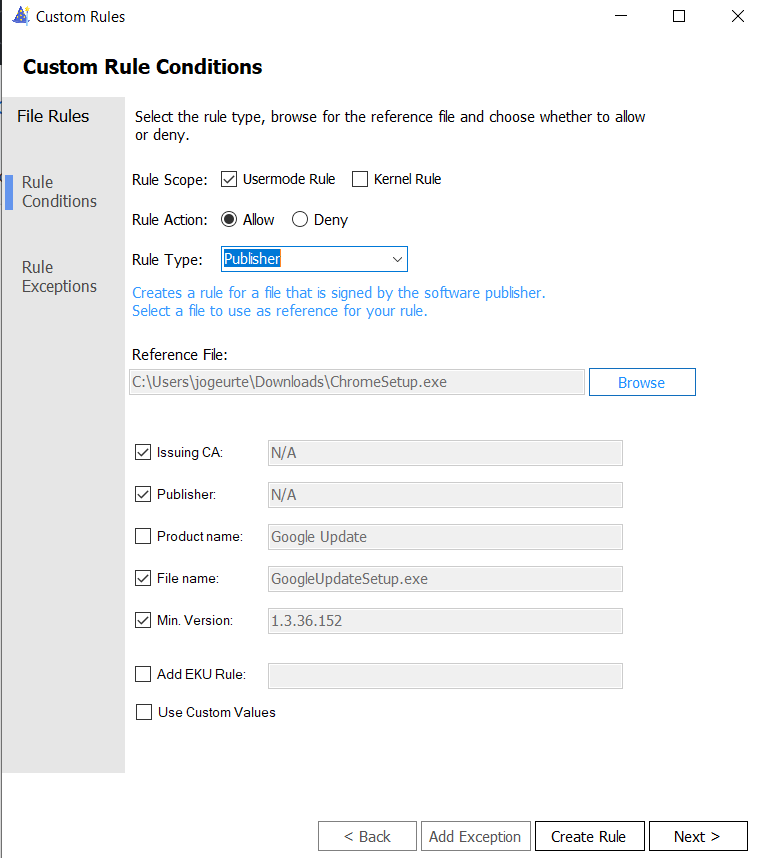The height and width of the screenshot is (858, 767).
Task: Select the Deny rule action
Action: pyautogui.click(x=300, y=219)
